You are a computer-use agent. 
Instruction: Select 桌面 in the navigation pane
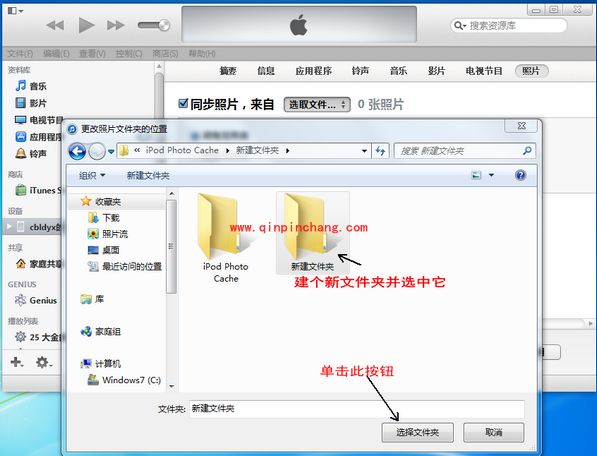click(104, 250)
